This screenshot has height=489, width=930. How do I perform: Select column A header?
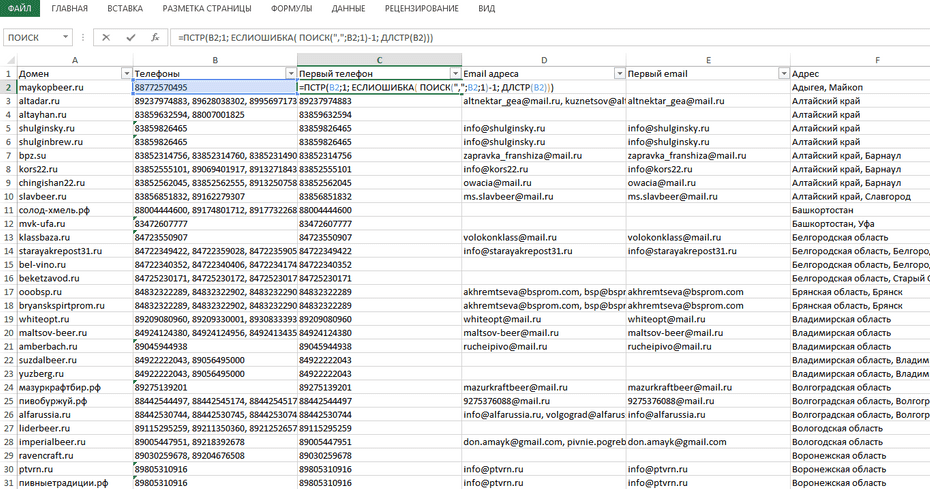tap(75, 60)
